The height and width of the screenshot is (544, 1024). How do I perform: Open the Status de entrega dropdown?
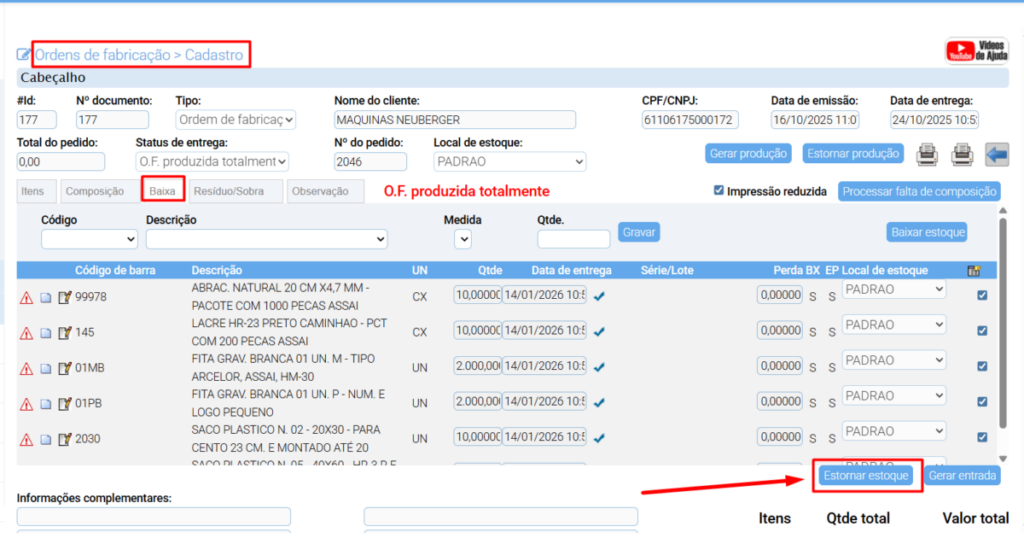[x=212, y=161]
